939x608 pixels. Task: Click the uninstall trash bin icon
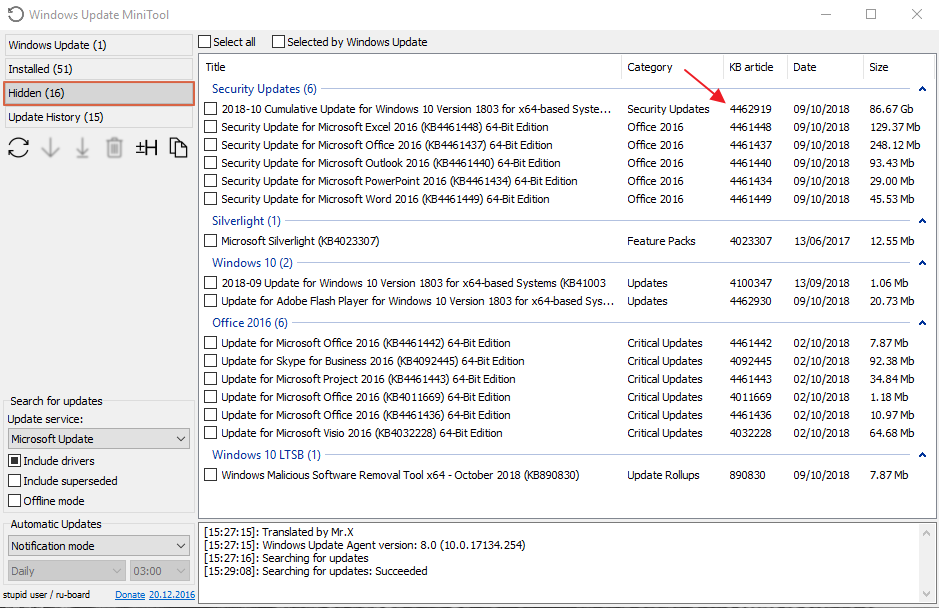[114, 147]
